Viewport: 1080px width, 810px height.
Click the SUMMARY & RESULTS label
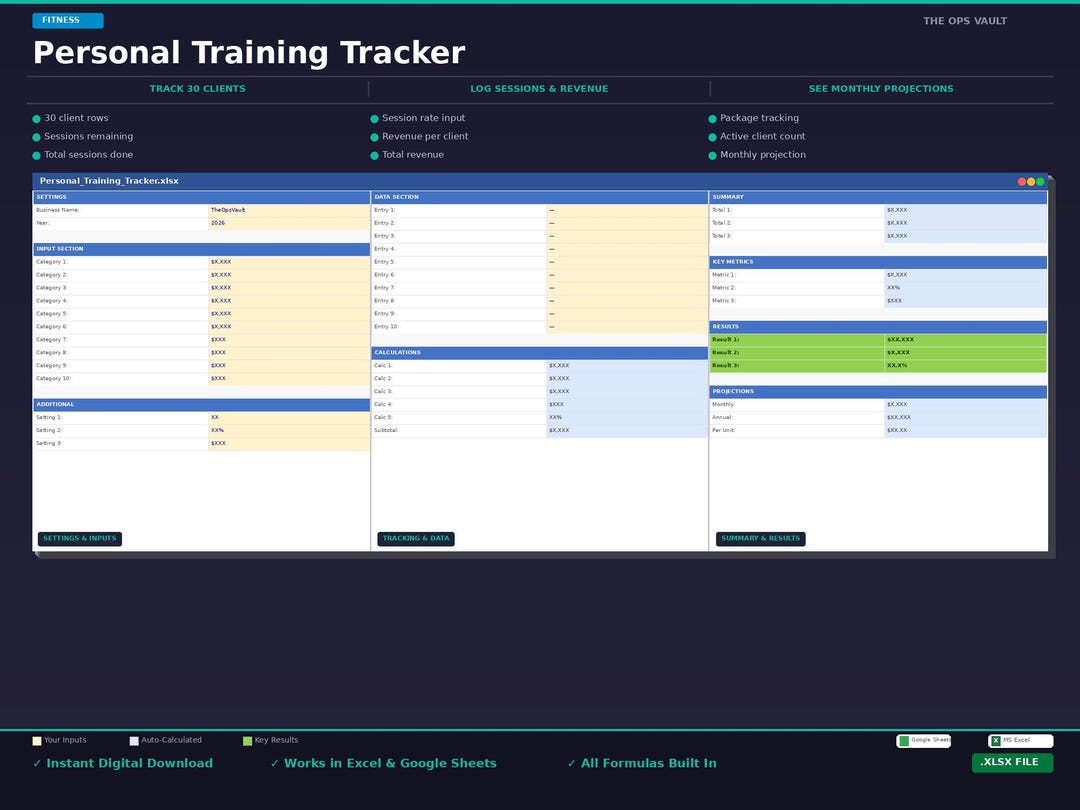click(x=760, y=539)
